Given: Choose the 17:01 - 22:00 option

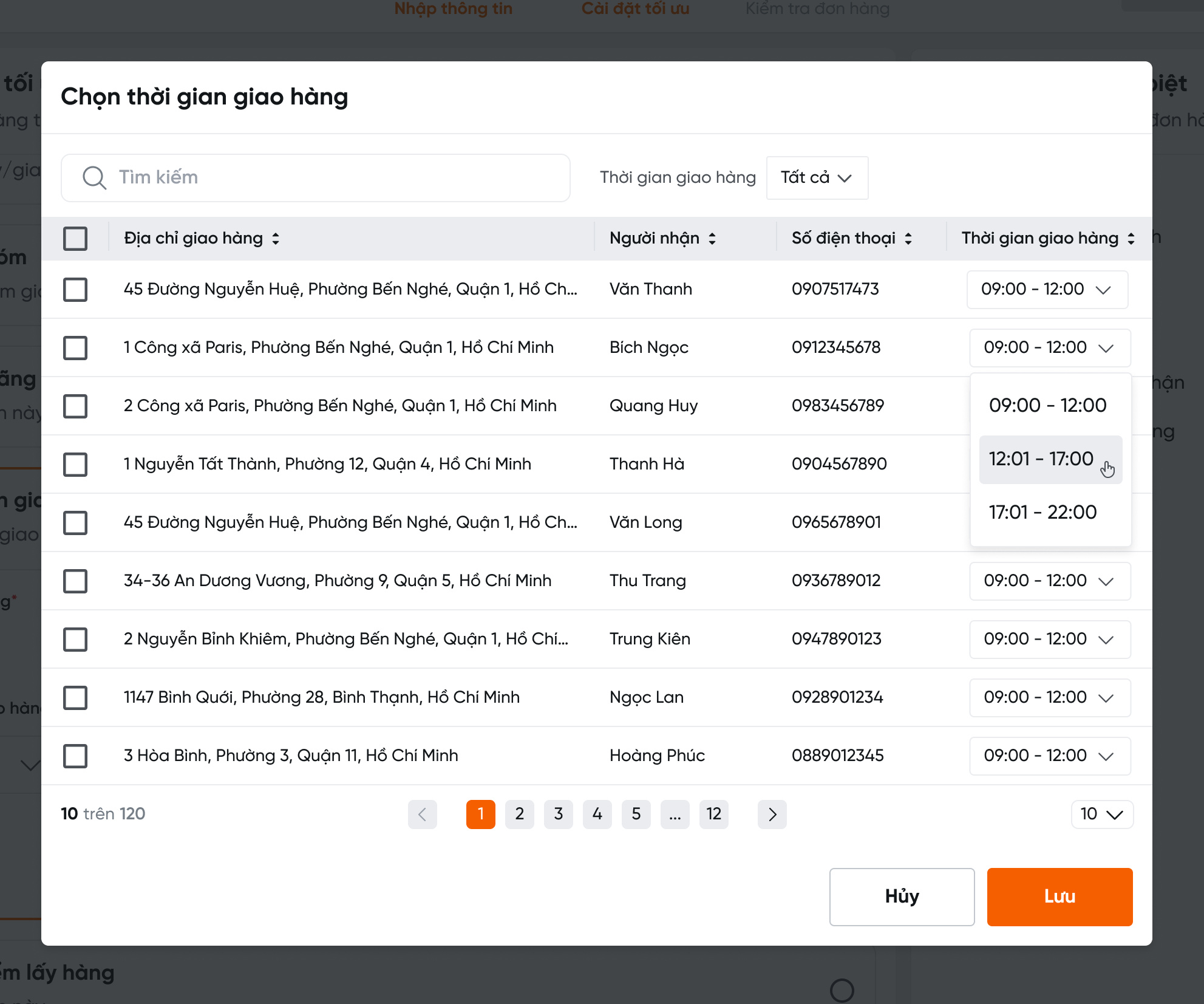Looking at the screenshot, I should pos(1043,513).
